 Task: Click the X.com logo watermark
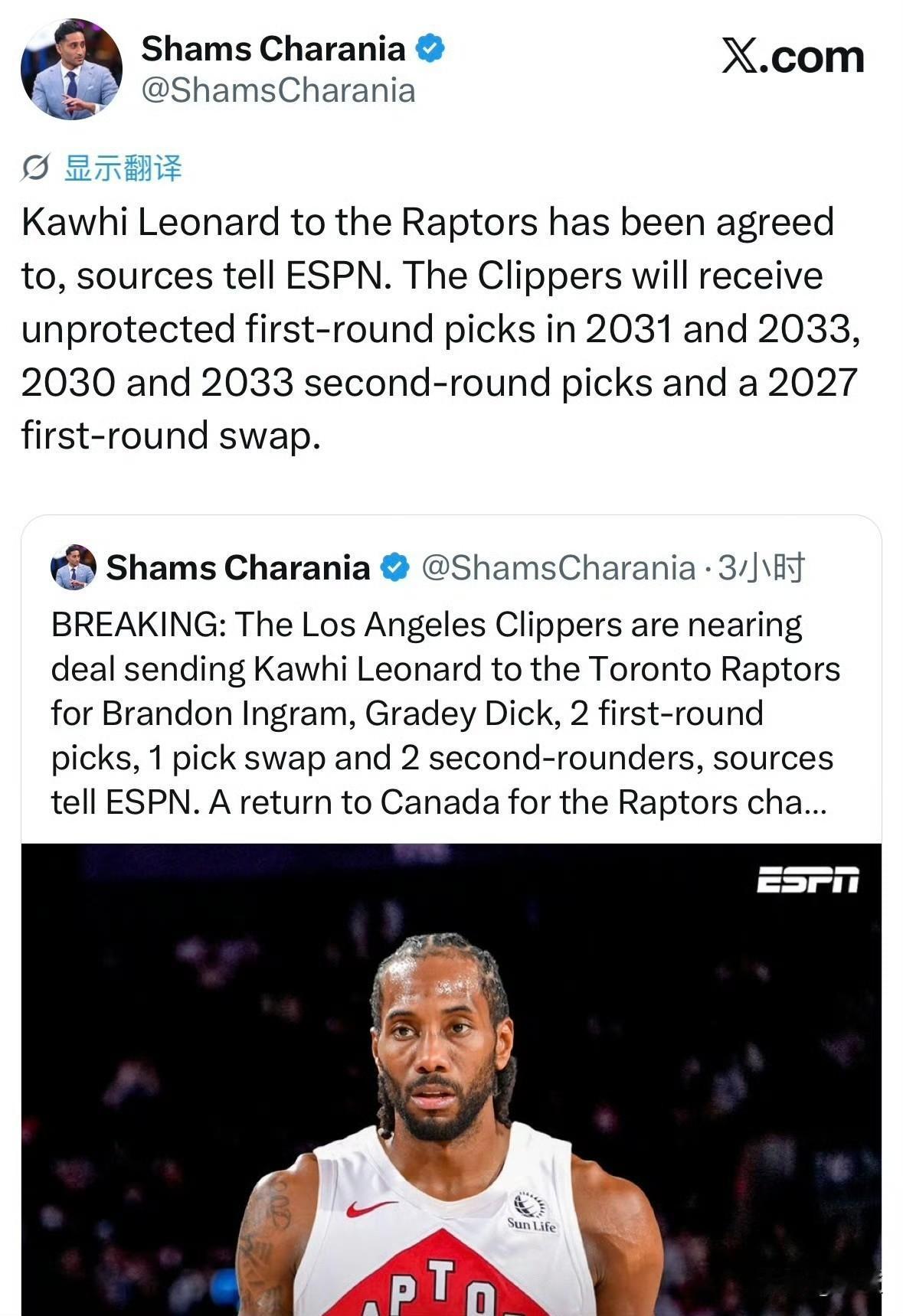coord(793,57)
